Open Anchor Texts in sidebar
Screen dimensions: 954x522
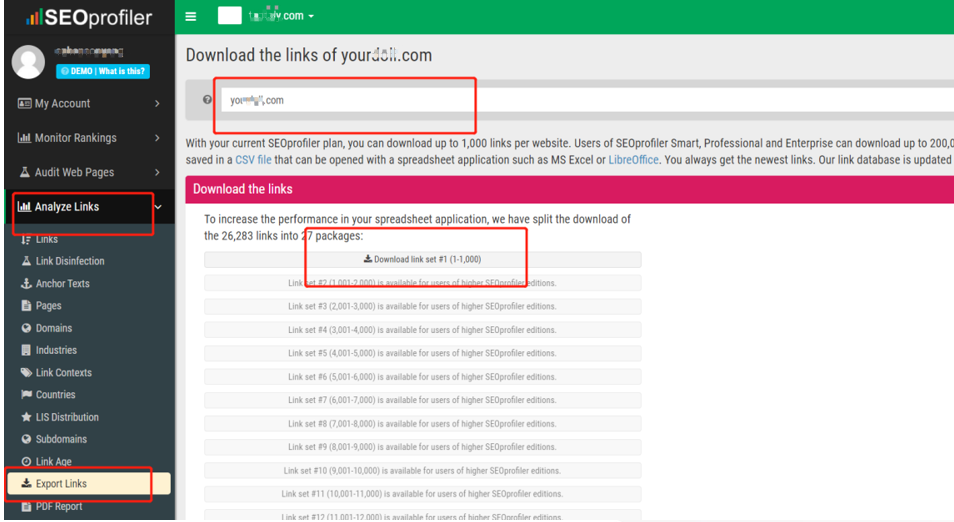tap(62, 284)
